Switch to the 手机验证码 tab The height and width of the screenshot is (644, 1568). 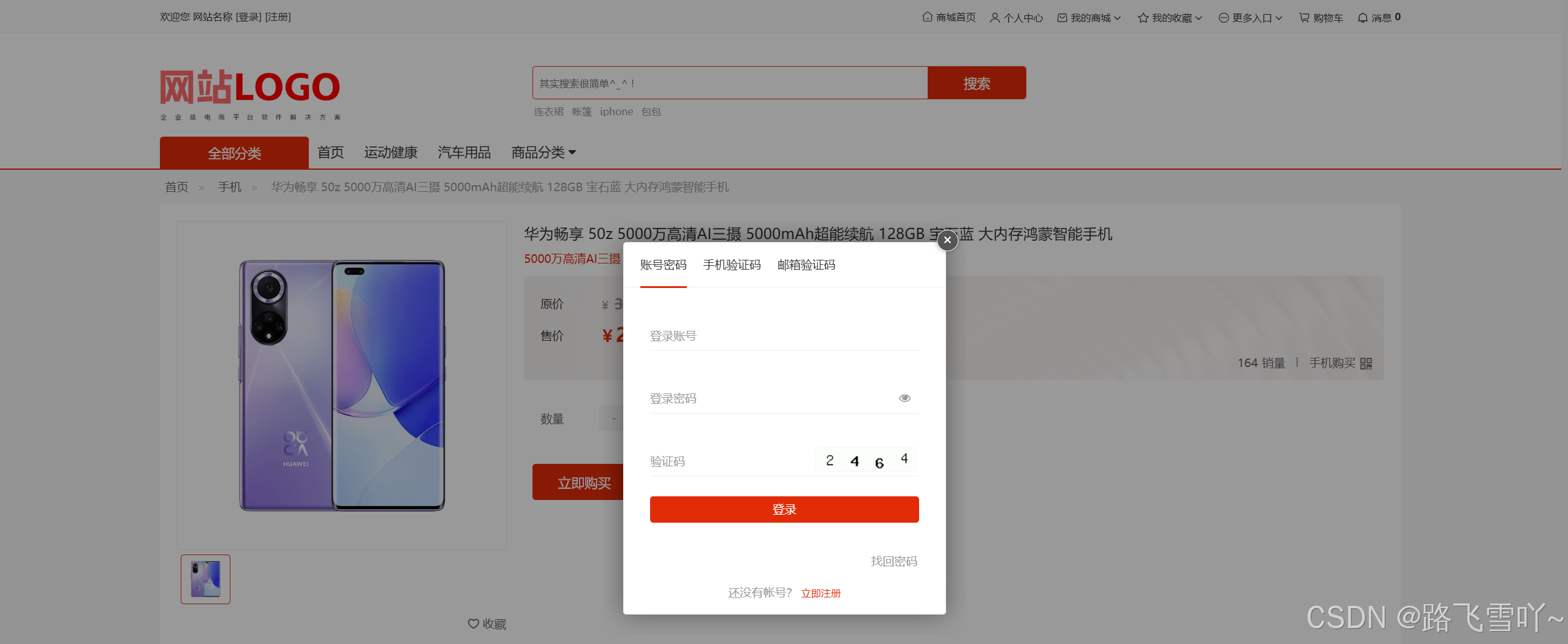[x=732, y=265]
